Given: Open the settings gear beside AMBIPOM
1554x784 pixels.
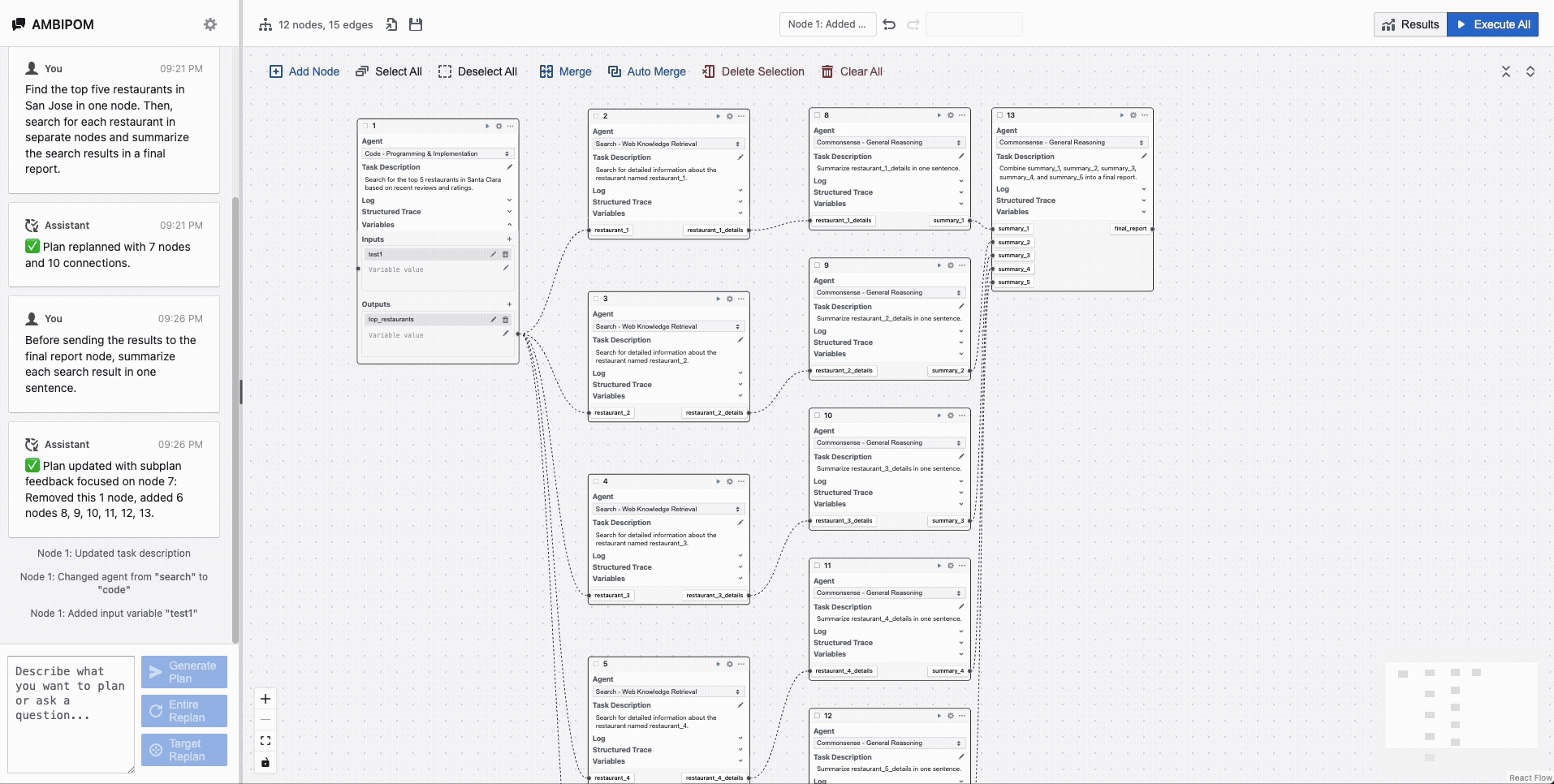Looking at the screenshot, I should click(x=210, y=24).
